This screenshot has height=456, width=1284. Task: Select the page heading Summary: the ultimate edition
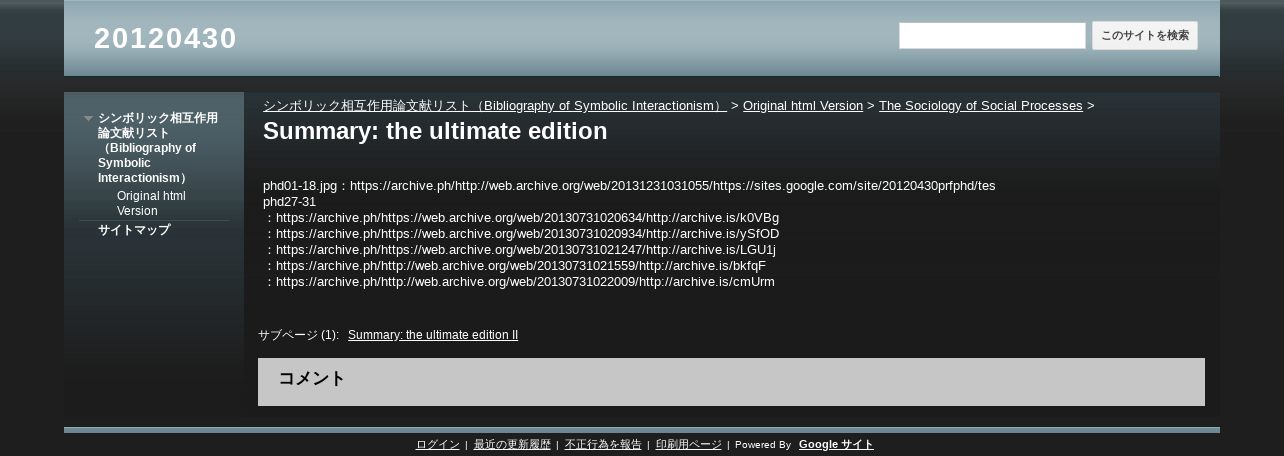point(435,131)
